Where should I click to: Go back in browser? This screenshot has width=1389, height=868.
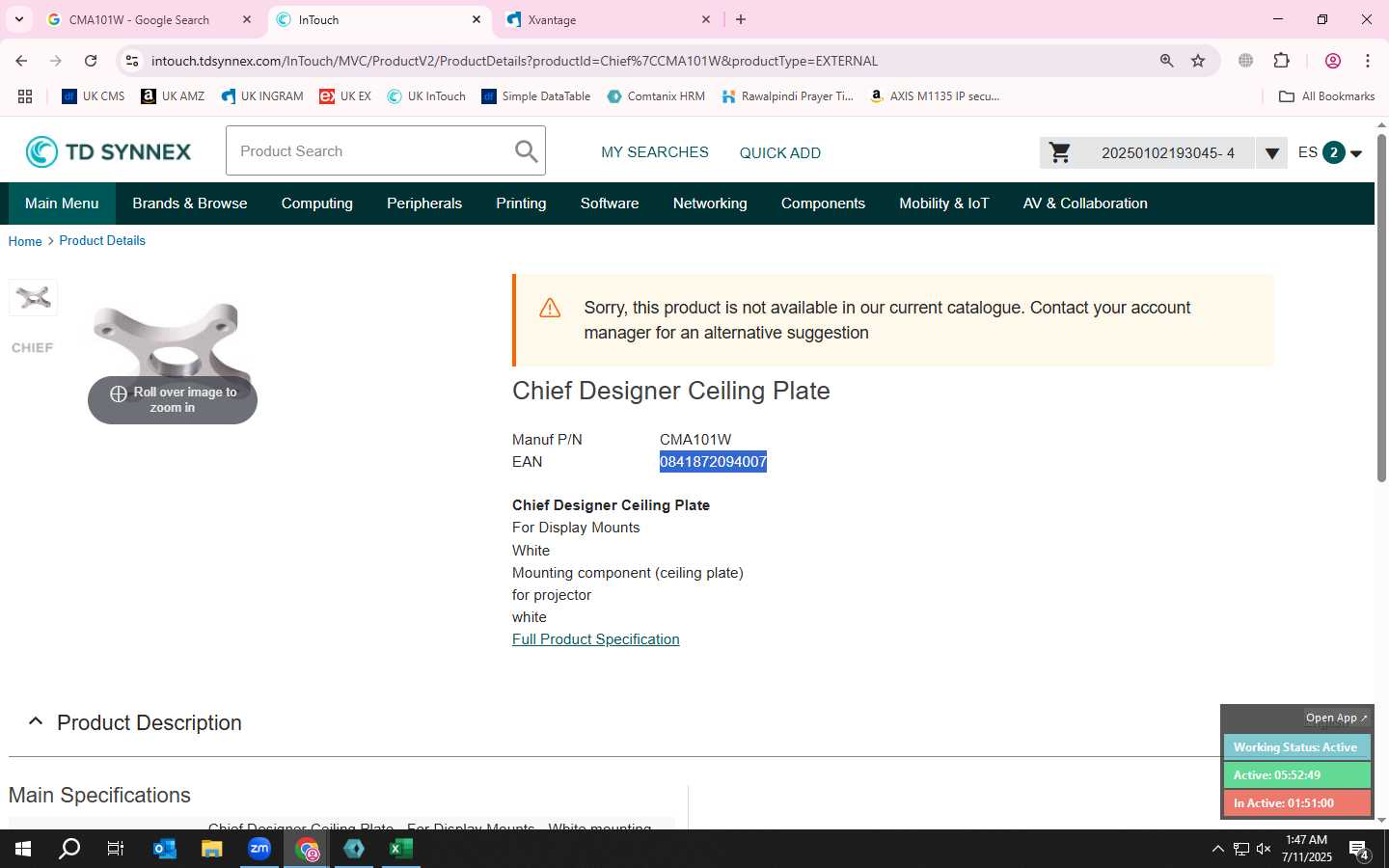pos(21,61)
